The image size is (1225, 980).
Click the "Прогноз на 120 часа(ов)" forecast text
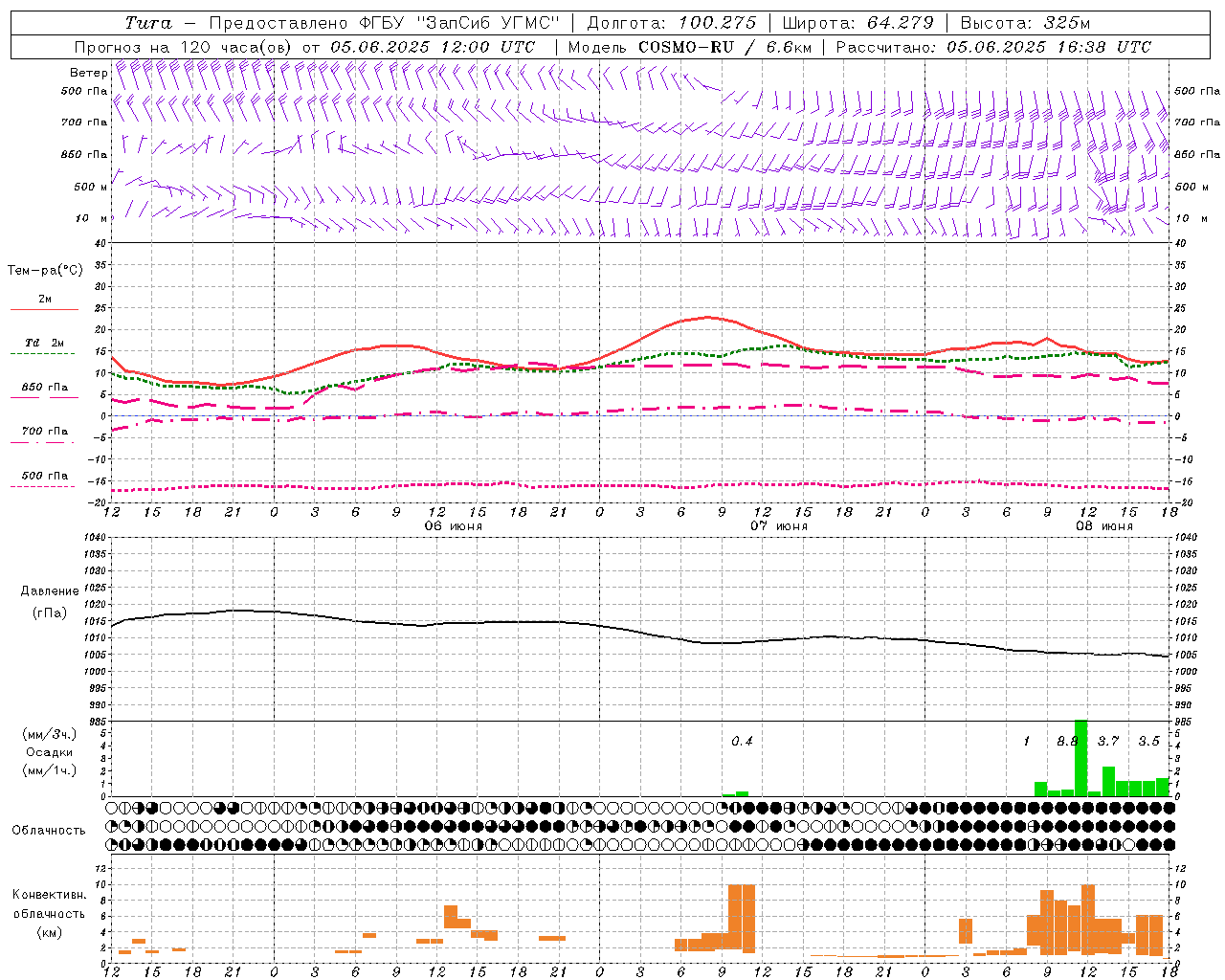[x=185, y=47]
